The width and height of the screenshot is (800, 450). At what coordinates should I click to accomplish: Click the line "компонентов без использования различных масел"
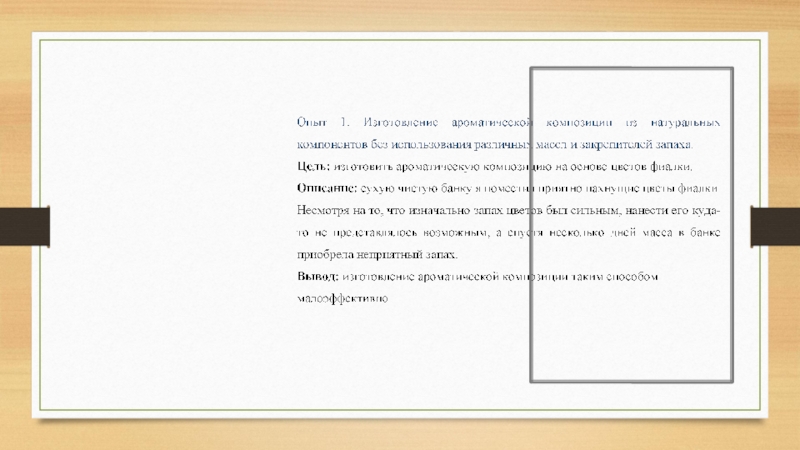point(495,145)
